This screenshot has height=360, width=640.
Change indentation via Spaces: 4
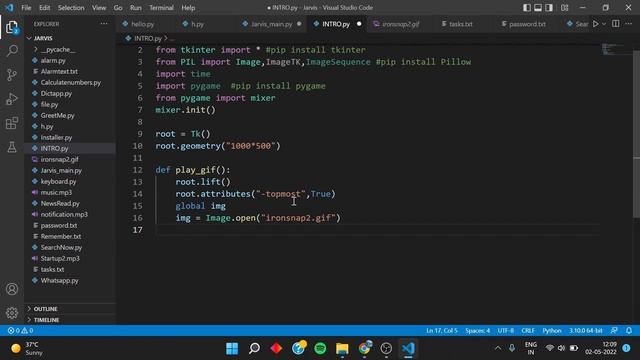(478, 331)
